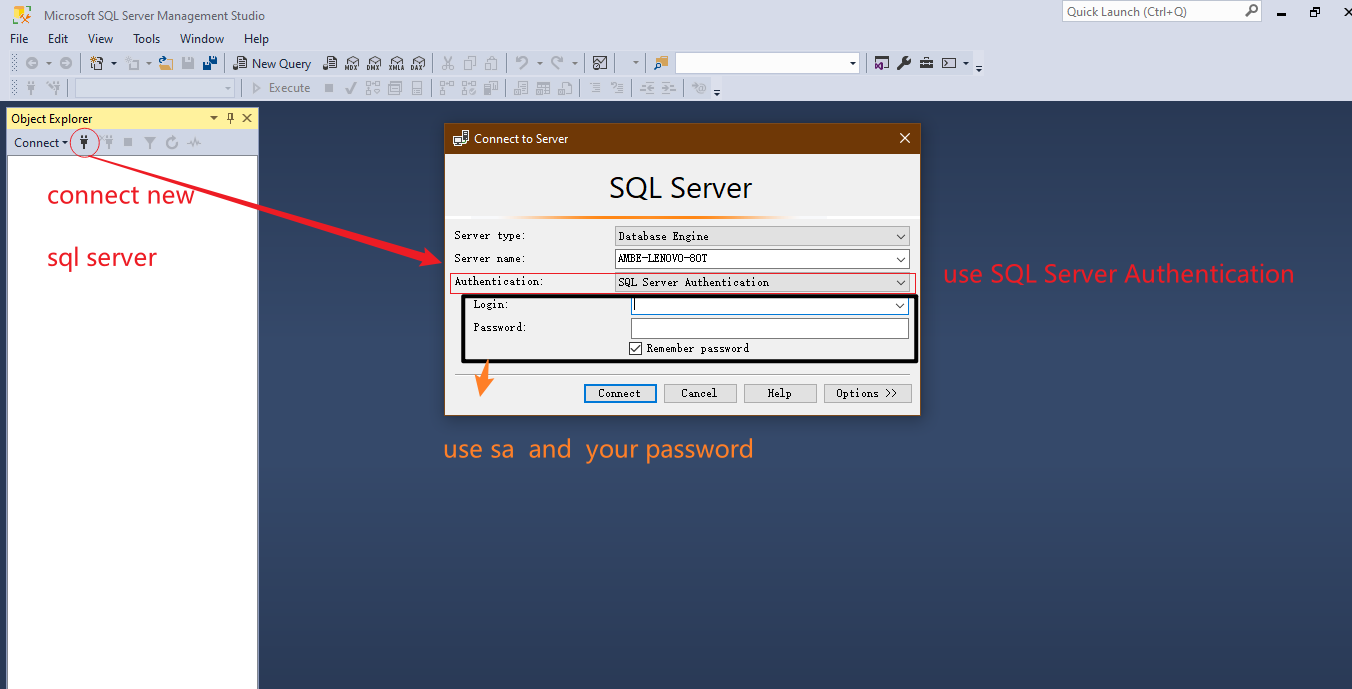The width and height of the screenshot is (1352, 689).
Task: Click the Connect Object Explorer plug icon
Action: (x=85, y=143)
